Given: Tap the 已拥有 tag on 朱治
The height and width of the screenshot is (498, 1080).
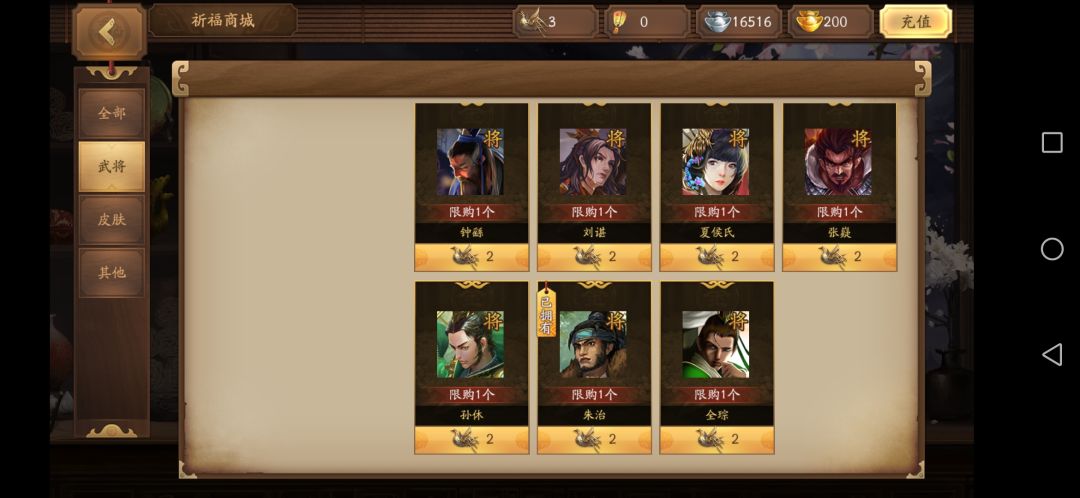Looking at the screenshot, I should click(546, 312).
